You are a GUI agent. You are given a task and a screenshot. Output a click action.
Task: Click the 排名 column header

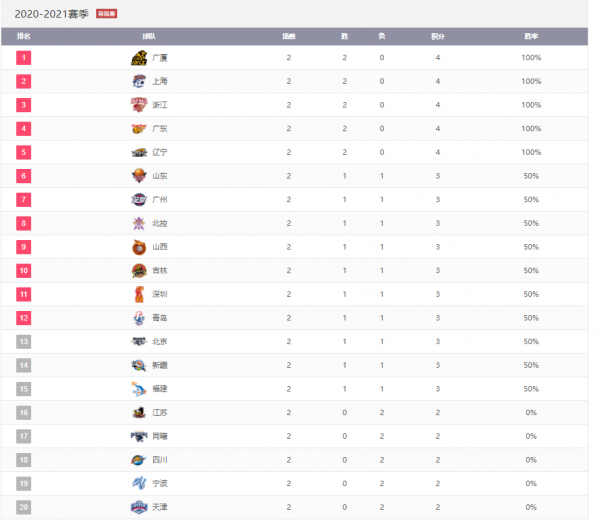(24, 35)
